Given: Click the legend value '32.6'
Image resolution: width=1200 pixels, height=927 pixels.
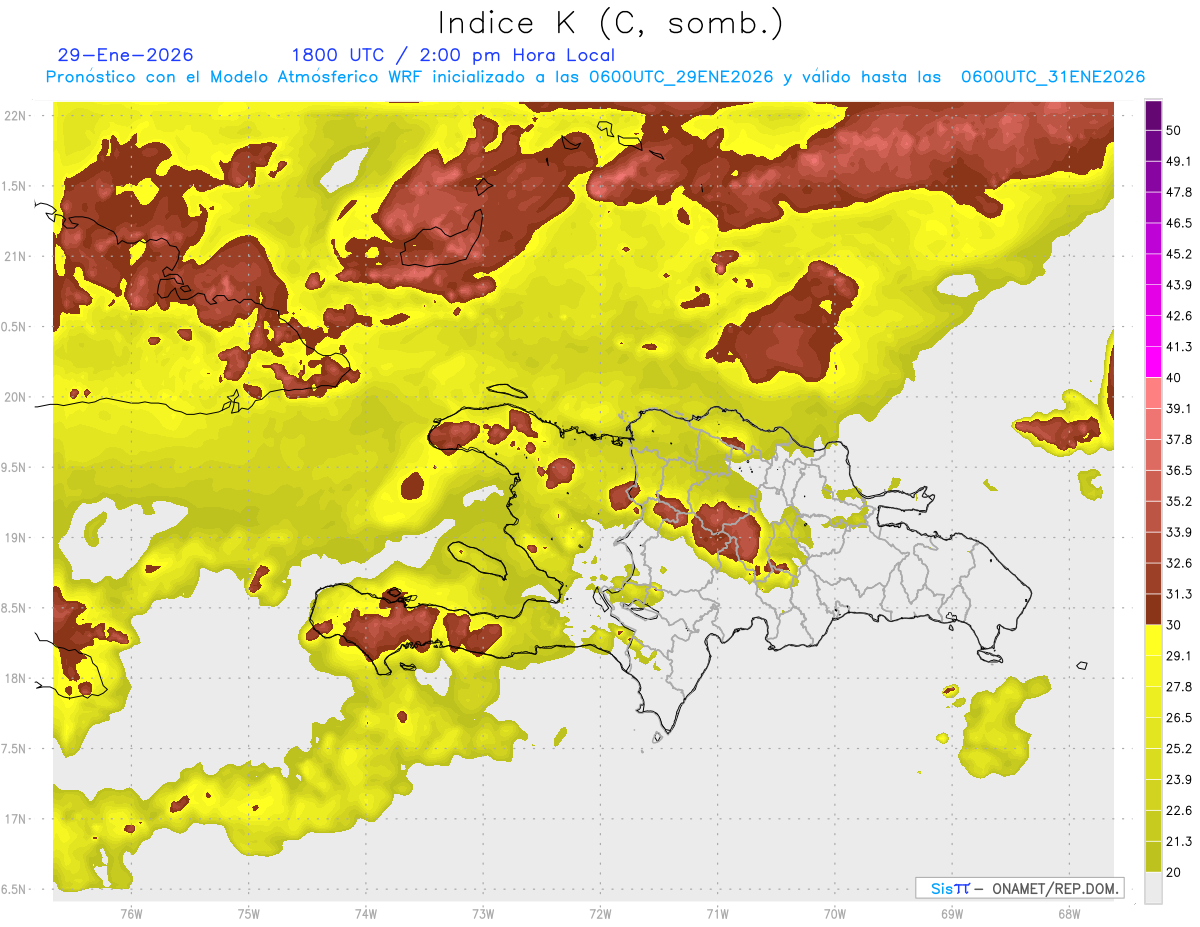Looking at the screenshot, I should 1179,563.
